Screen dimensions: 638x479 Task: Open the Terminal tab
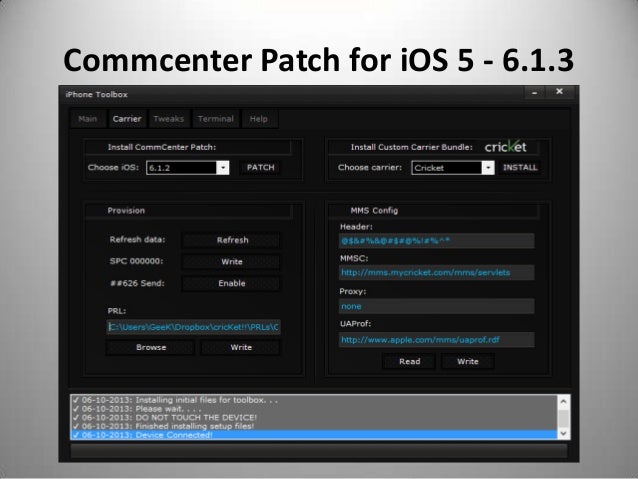tap(215, 119)
